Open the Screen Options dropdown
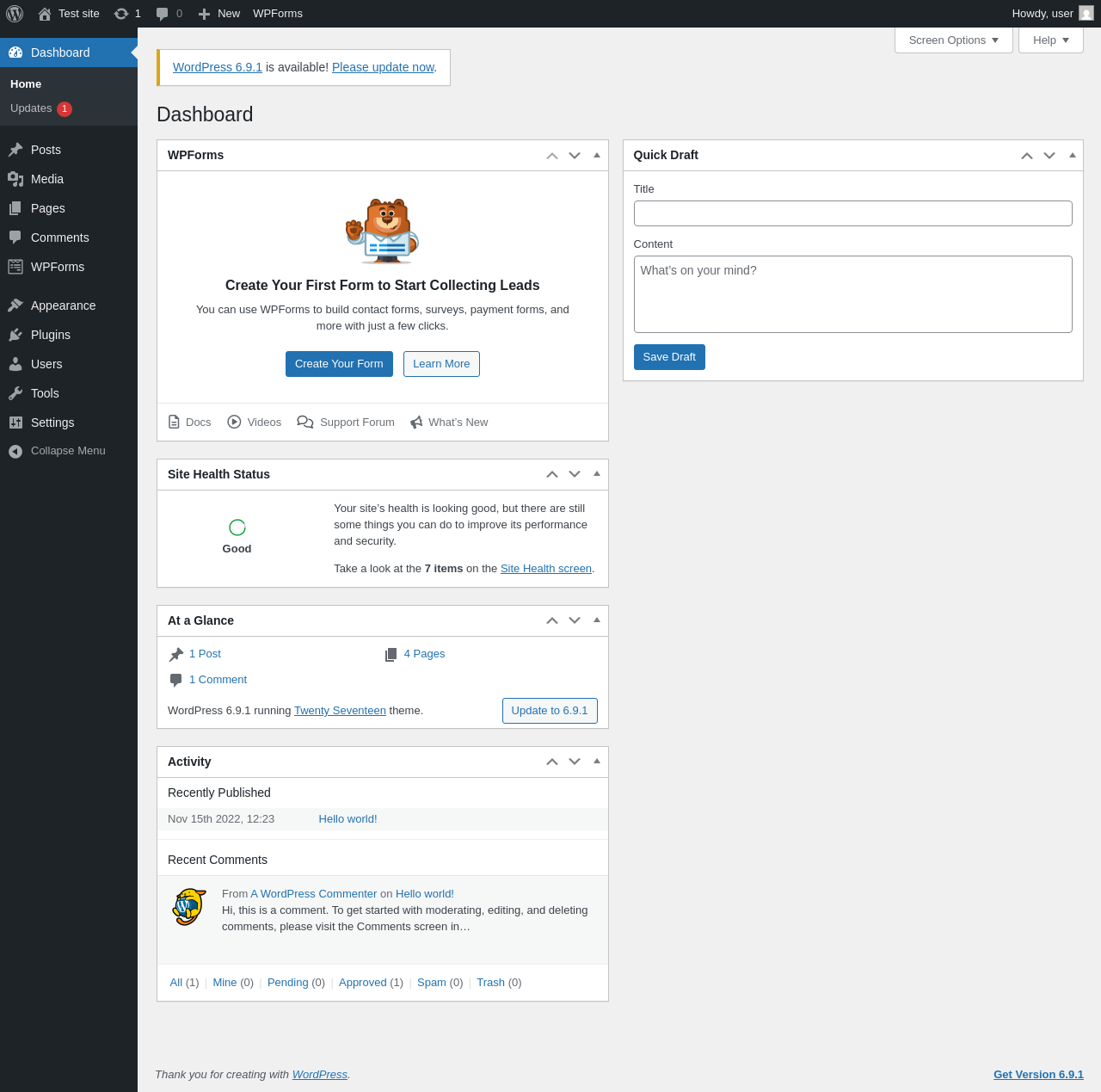This screenshot has height=1092, width=1101. point(954,40)
